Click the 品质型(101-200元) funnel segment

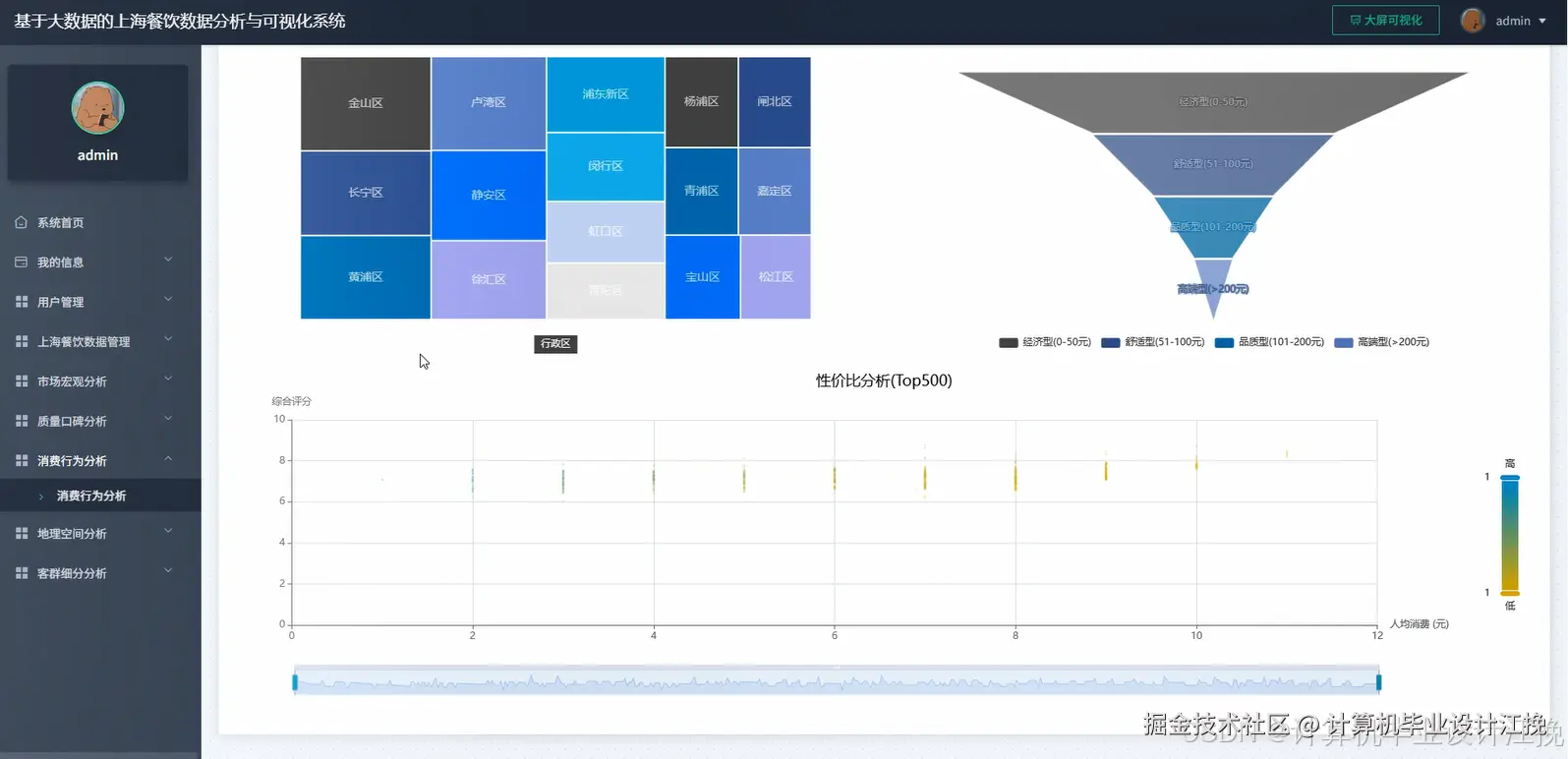tap(1213, 227)
